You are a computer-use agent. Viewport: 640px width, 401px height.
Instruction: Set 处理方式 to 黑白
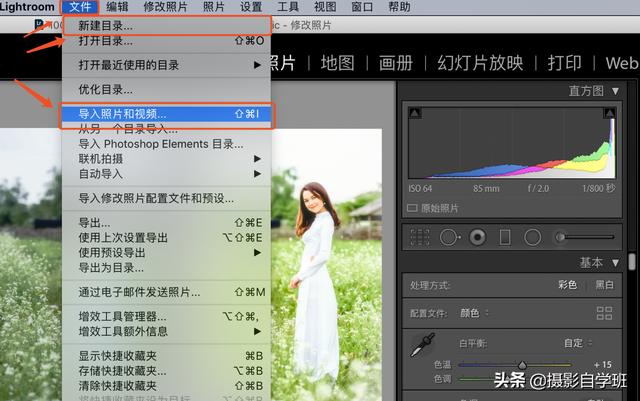click(x=604, y=285)
